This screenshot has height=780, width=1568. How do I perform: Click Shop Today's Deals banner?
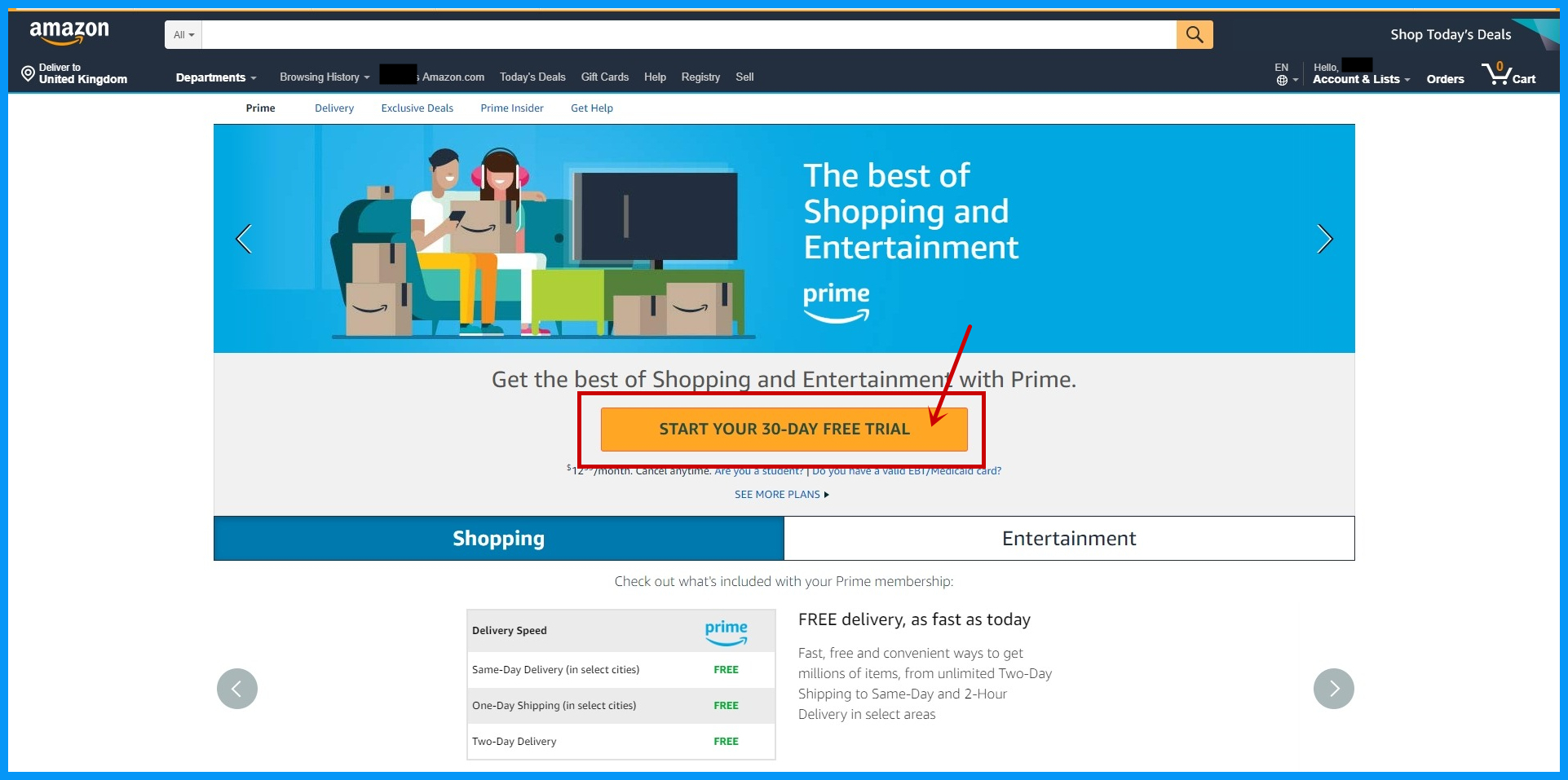[1451, 34]
